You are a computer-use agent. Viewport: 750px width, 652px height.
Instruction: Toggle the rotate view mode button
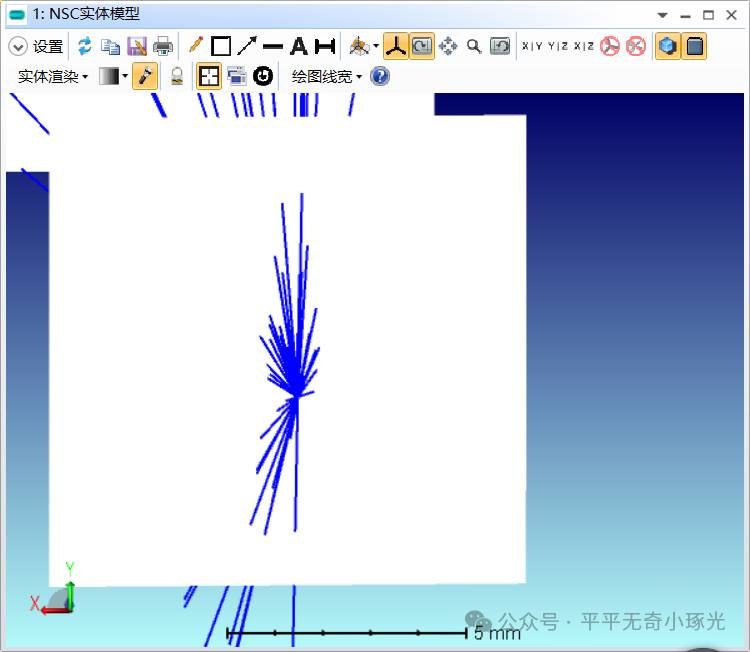(x=422, y=46)
